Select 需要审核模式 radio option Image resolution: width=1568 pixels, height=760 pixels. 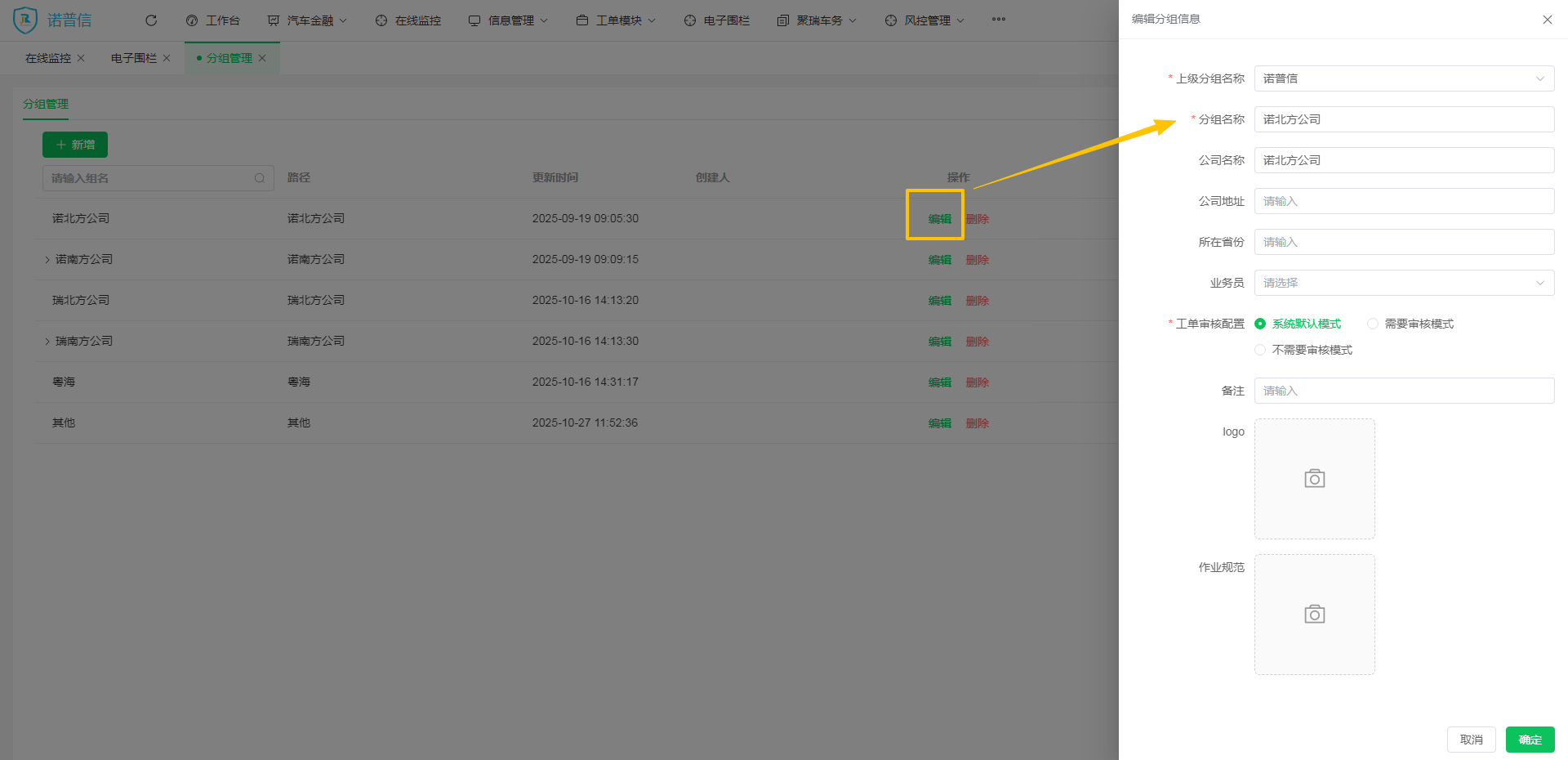1373,324
